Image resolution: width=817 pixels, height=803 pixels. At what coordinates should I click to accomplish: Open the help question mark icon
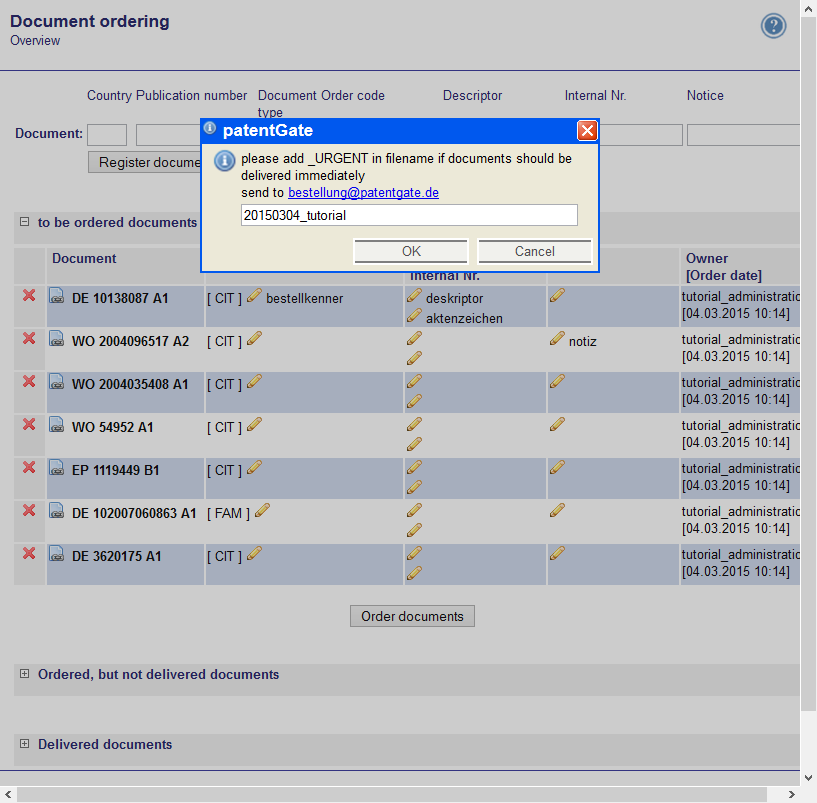coord(773,26)
